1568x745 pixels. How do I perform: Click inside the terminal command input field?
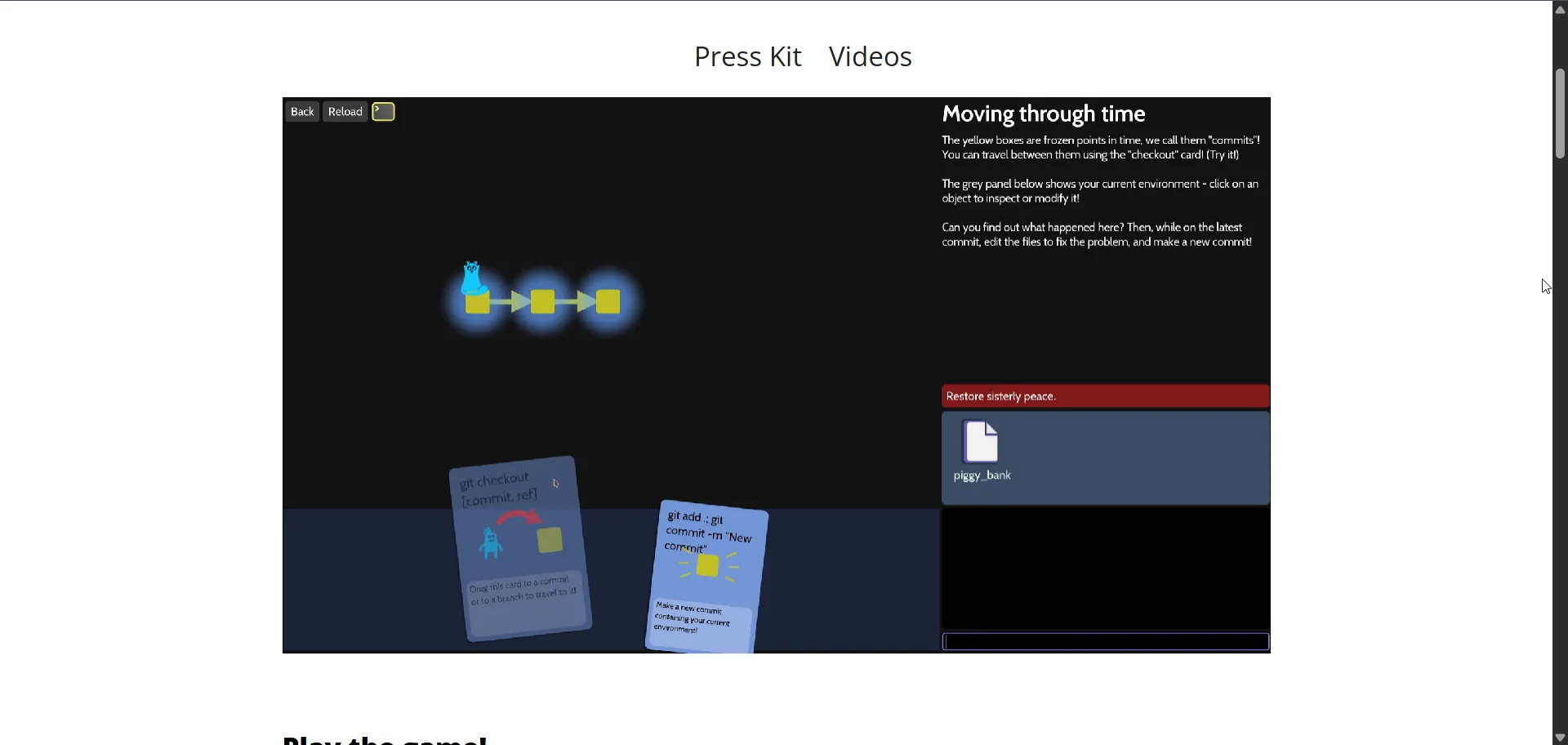tap(1105, 641)
